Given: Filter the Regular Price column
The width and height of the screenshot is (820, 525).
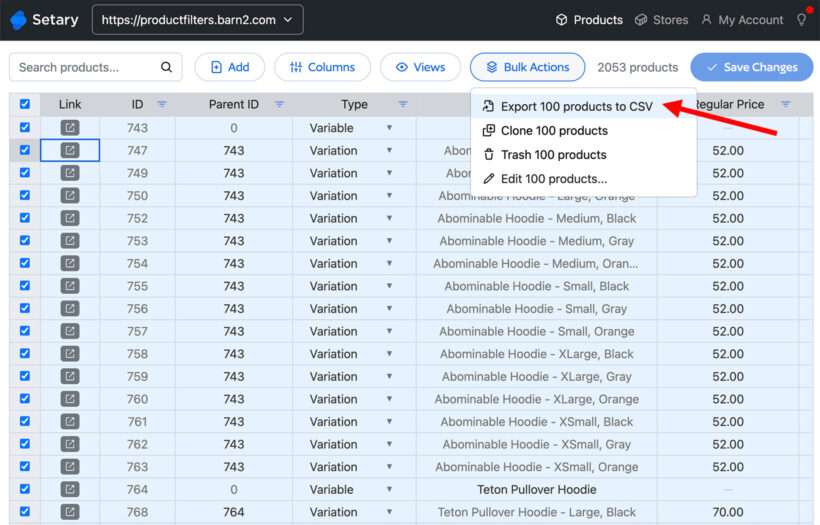Looking at the screenshot, I should click(785, 104).
